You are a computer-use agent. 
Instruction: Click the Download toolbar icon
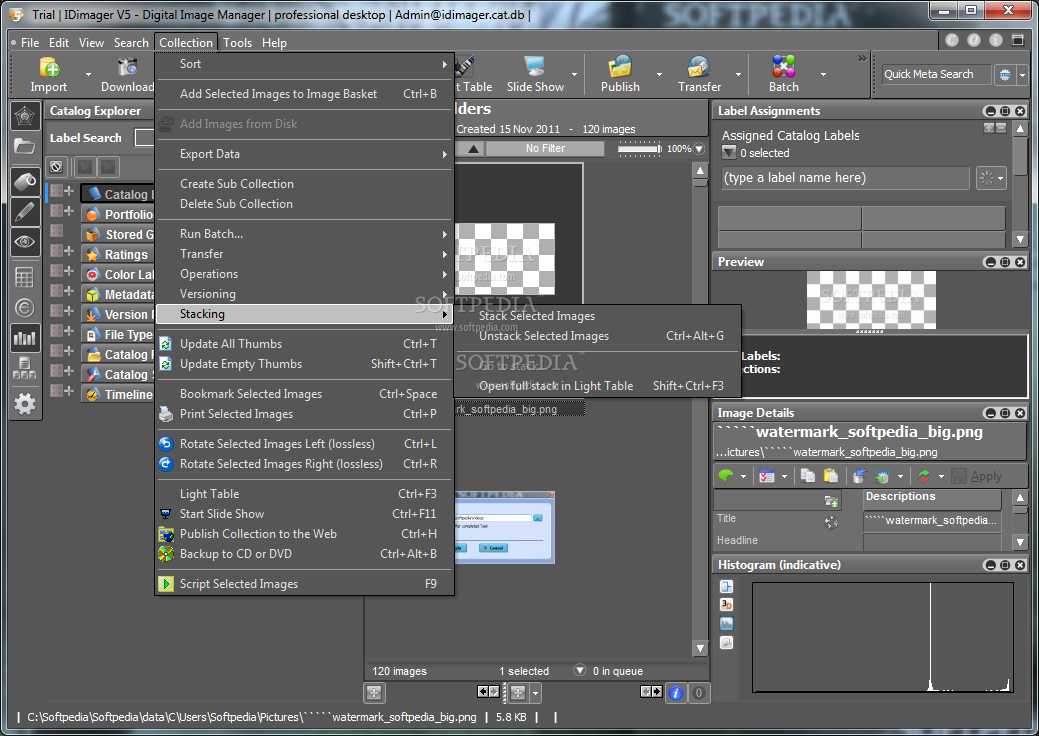pos(127,67)
